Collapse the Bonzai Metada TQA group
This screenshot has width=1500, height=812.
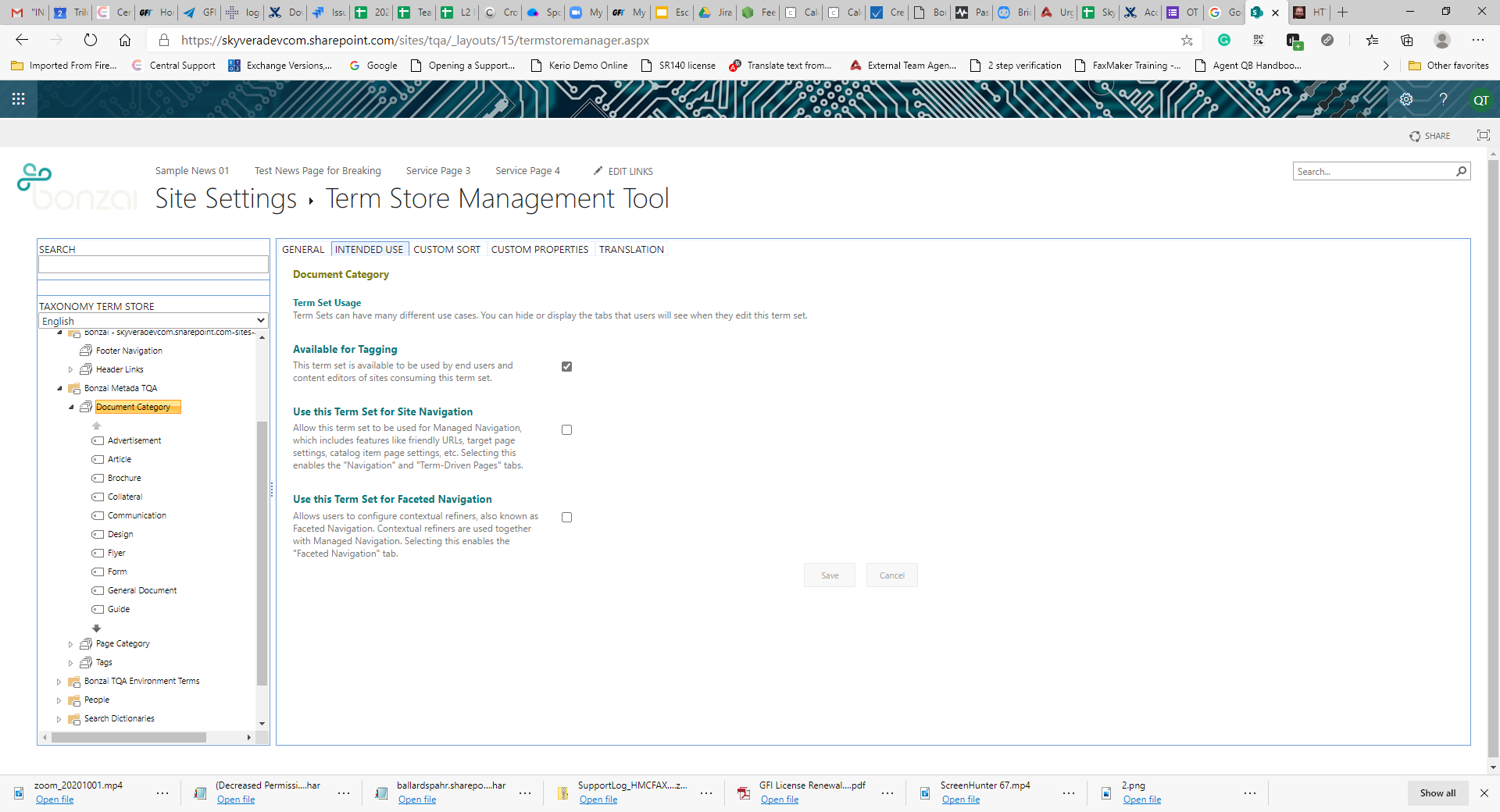(x=59, y=388)
